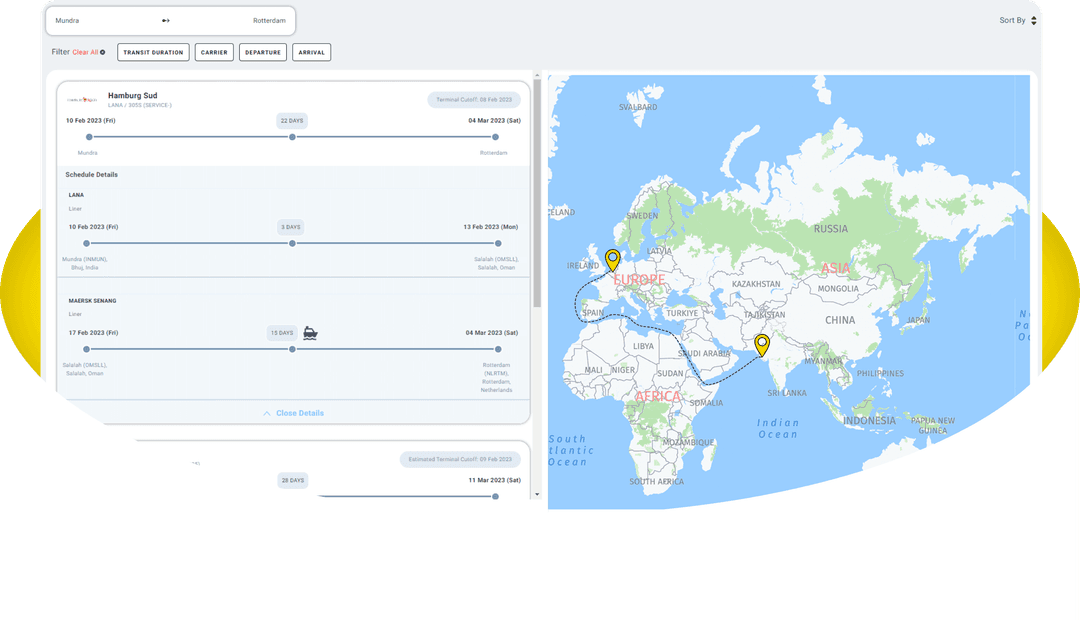Click the Clear All filter link
1080x620 pixels.
click(x=85, y=52)
